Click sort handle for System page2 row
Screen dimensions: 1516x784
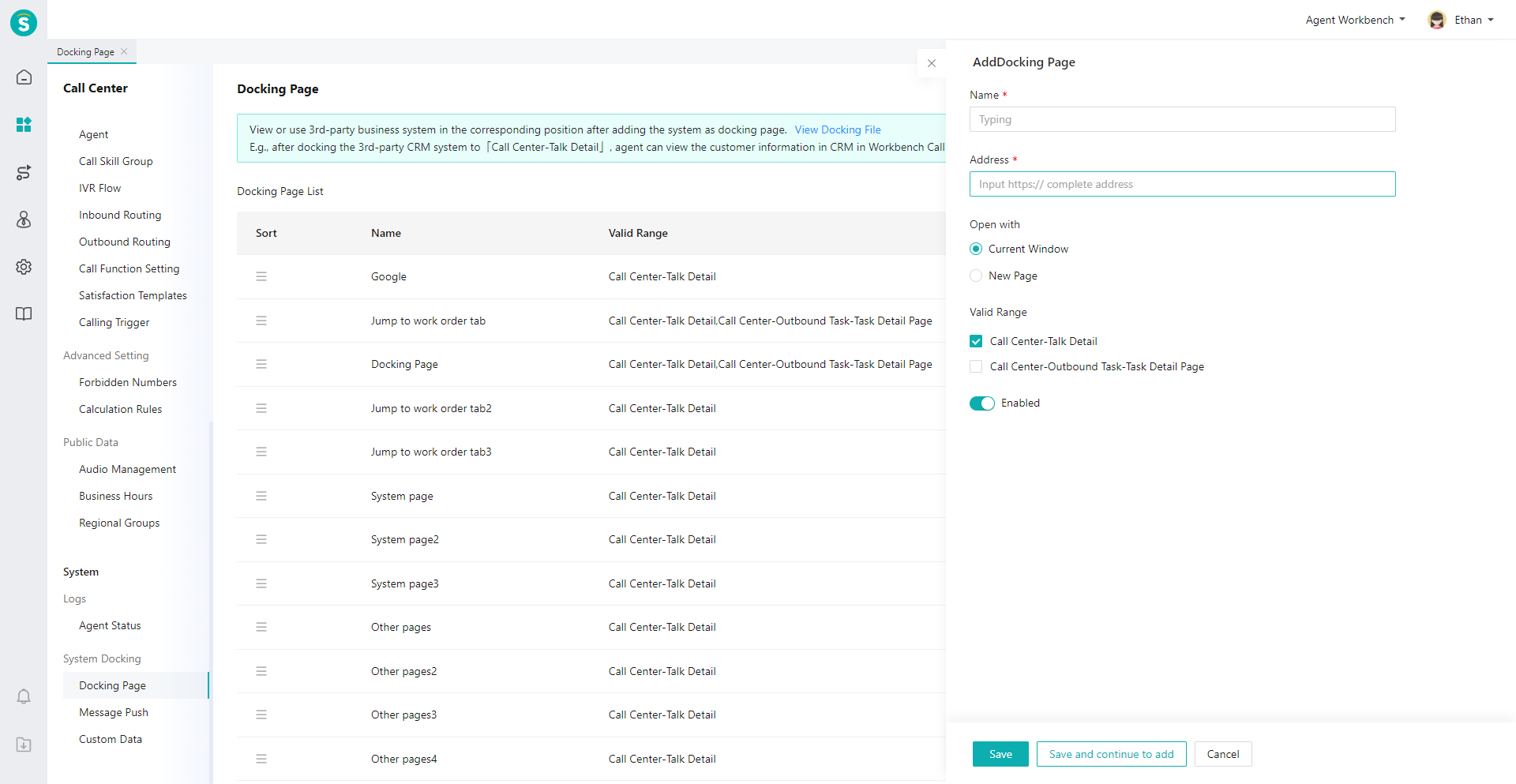(x=261, y=539)
